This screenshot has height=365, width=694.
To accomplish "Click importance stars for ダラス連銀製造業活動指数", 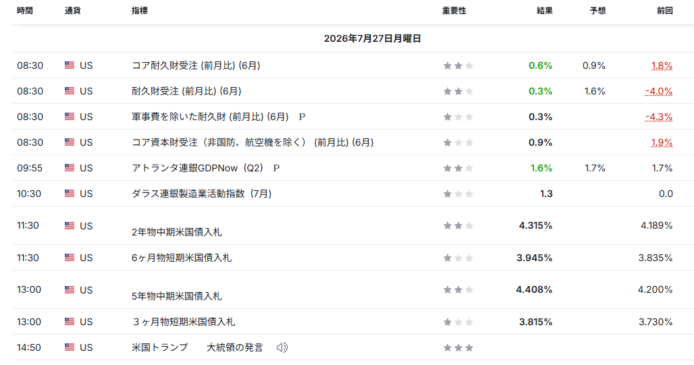I will tap(458, 194).
